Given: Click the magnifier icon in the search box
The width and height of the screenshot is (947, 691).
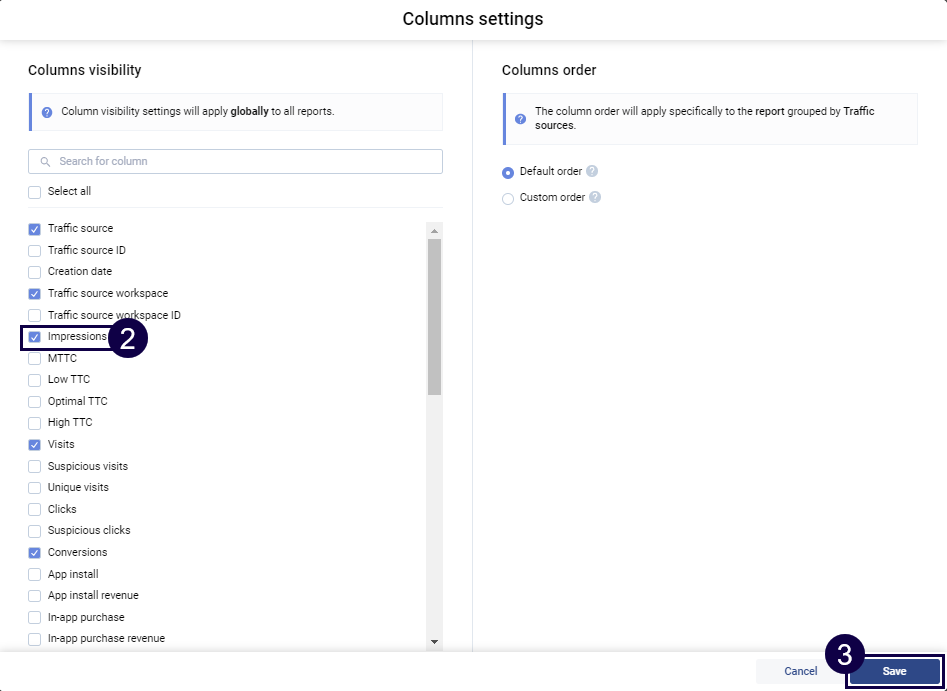Looking at the screenshot, I should point(46,162).
